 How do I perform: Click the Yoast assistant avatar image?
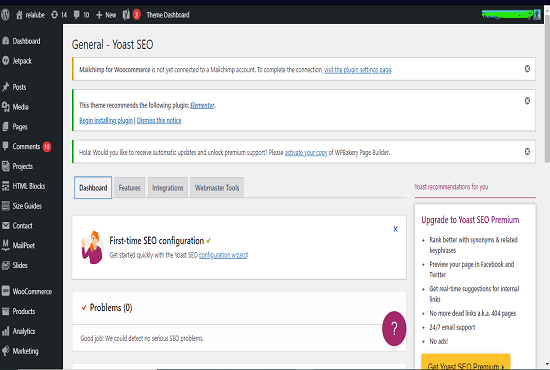click(92, 247)
